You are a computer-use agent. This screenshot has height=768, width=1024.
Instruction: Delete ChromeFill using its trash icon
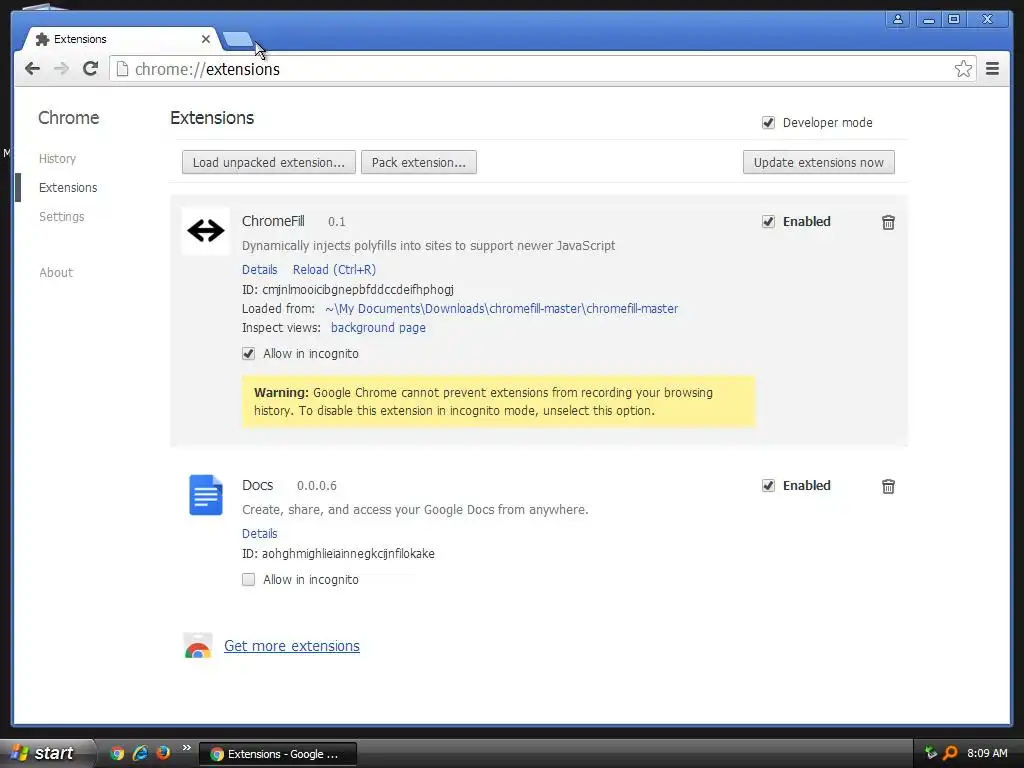pos(888,222)
